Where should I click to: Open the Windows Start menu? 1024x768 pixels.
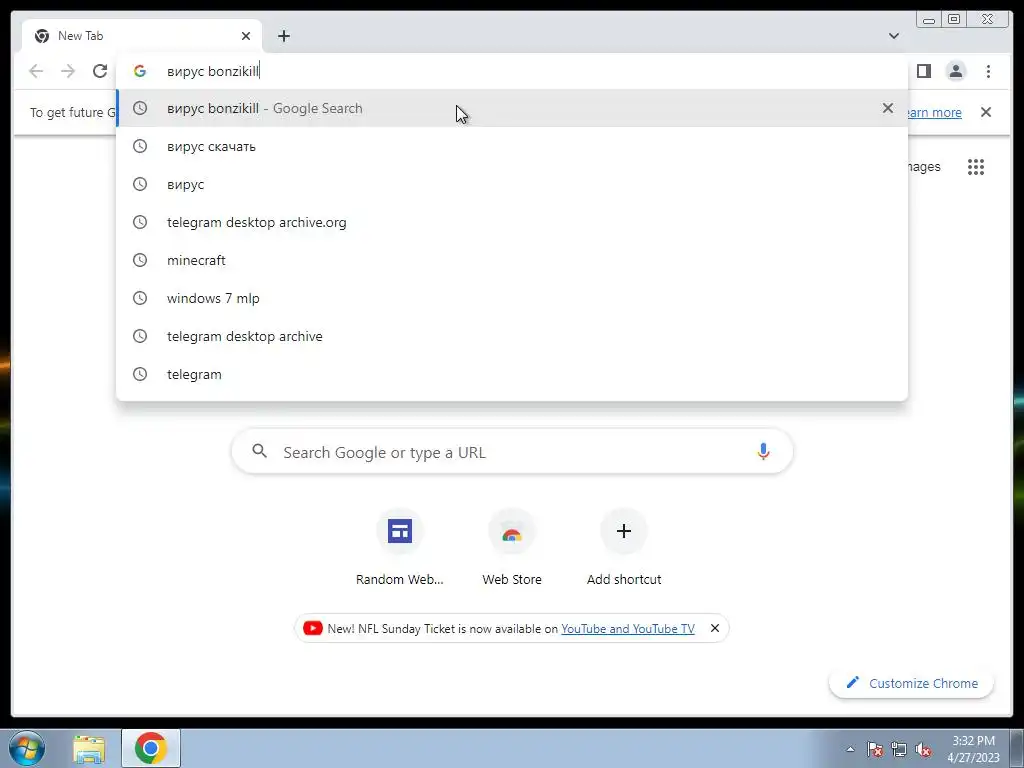[x=27, y=748]
